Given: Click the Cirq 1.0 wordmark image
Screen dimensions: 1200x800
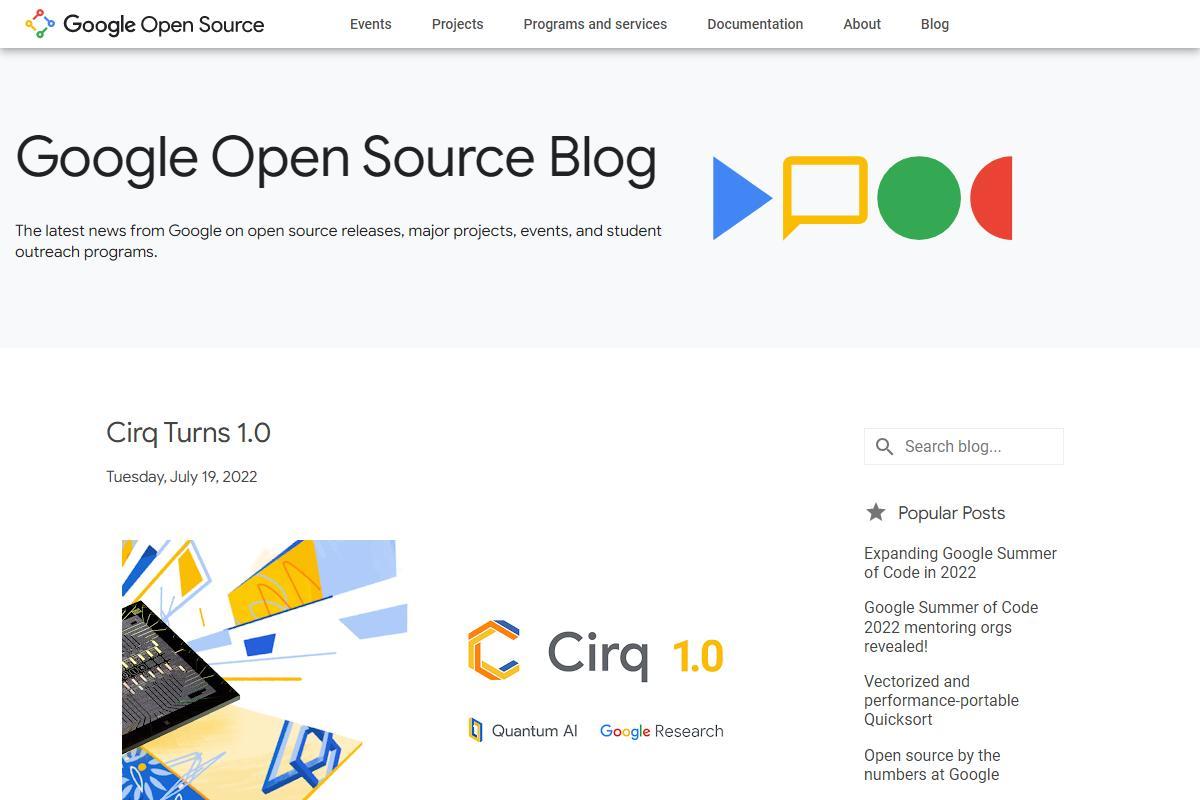Looking at the screenshot, I should click(x=635, y=654).
